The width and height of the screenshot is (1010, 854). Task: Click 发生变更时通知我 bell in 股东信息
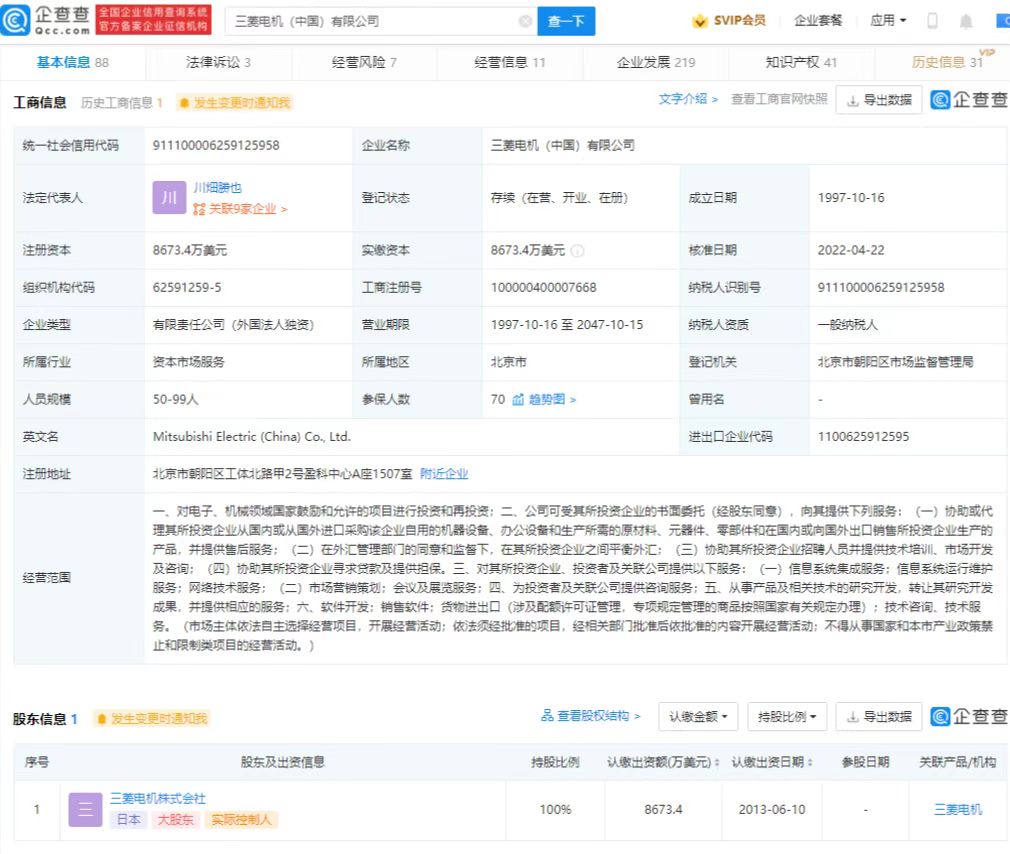coord(152,719)
